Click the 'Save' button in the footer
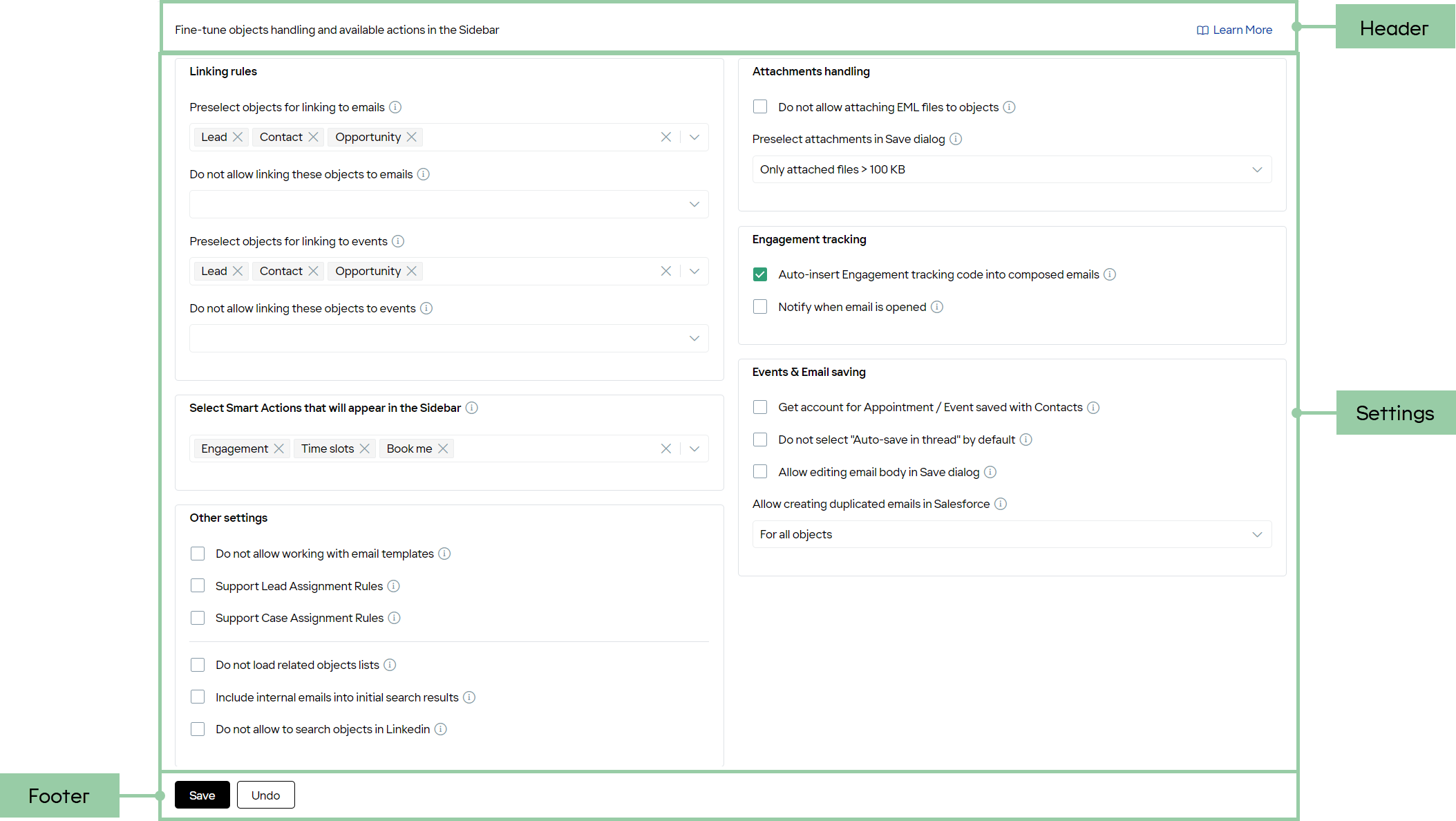The width and height of the screenshot is (1456, 821). click(202, 795)
